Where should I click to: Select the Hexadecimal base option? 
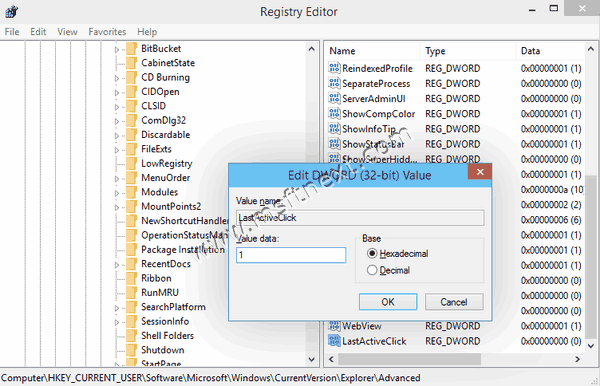pyautogui.click(x=372, y=253)
